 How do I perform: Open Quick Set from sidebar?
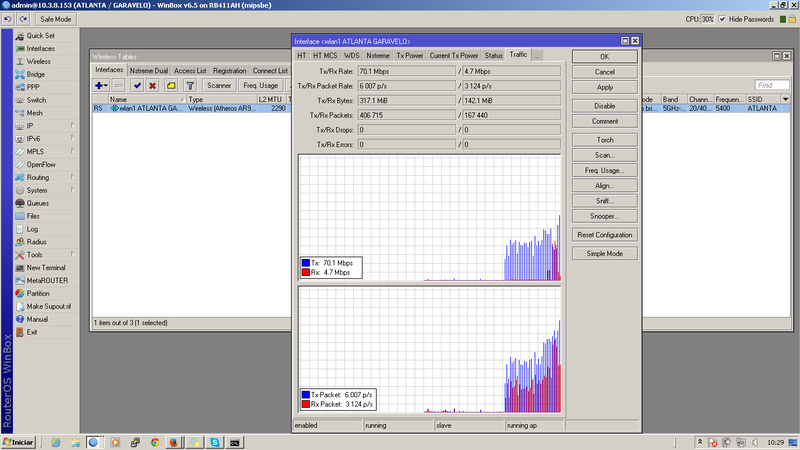[x=40, y=36]
